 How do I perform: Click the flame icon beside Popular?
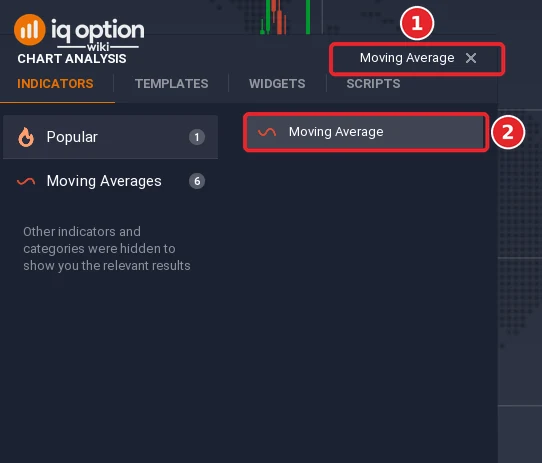[x=26, y=137]
